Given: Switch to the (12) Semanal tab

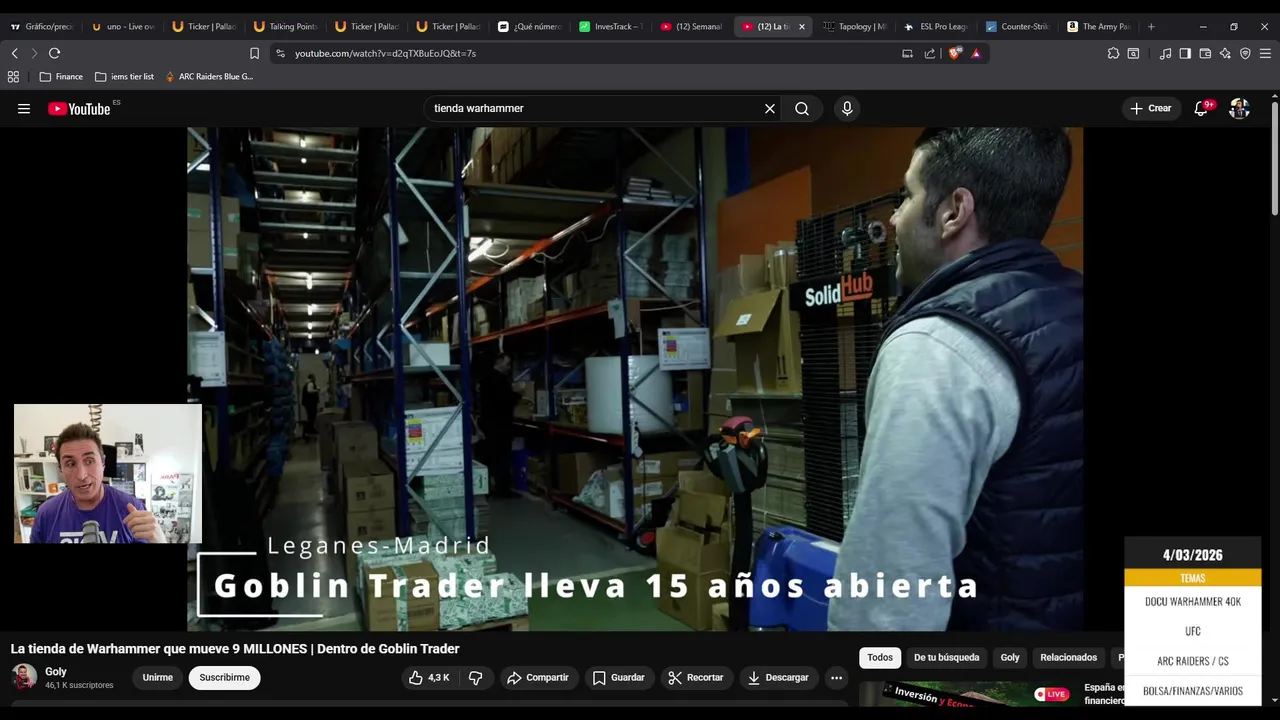Looking at the screenshot, I should click(x=691, y=27).
